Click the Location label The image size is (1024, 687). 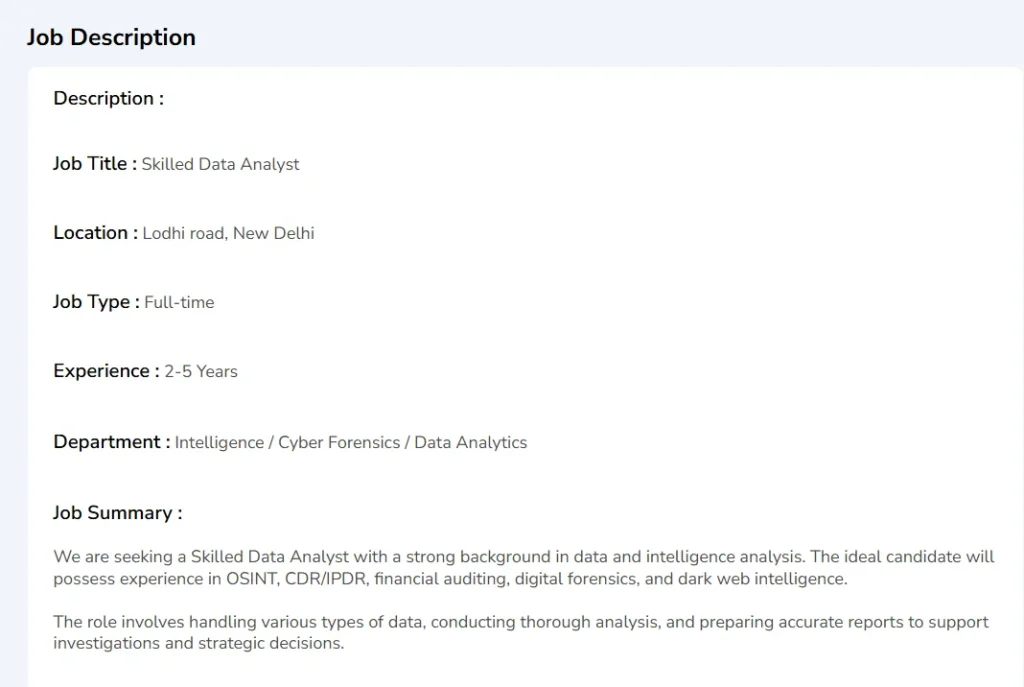(95, 233)
